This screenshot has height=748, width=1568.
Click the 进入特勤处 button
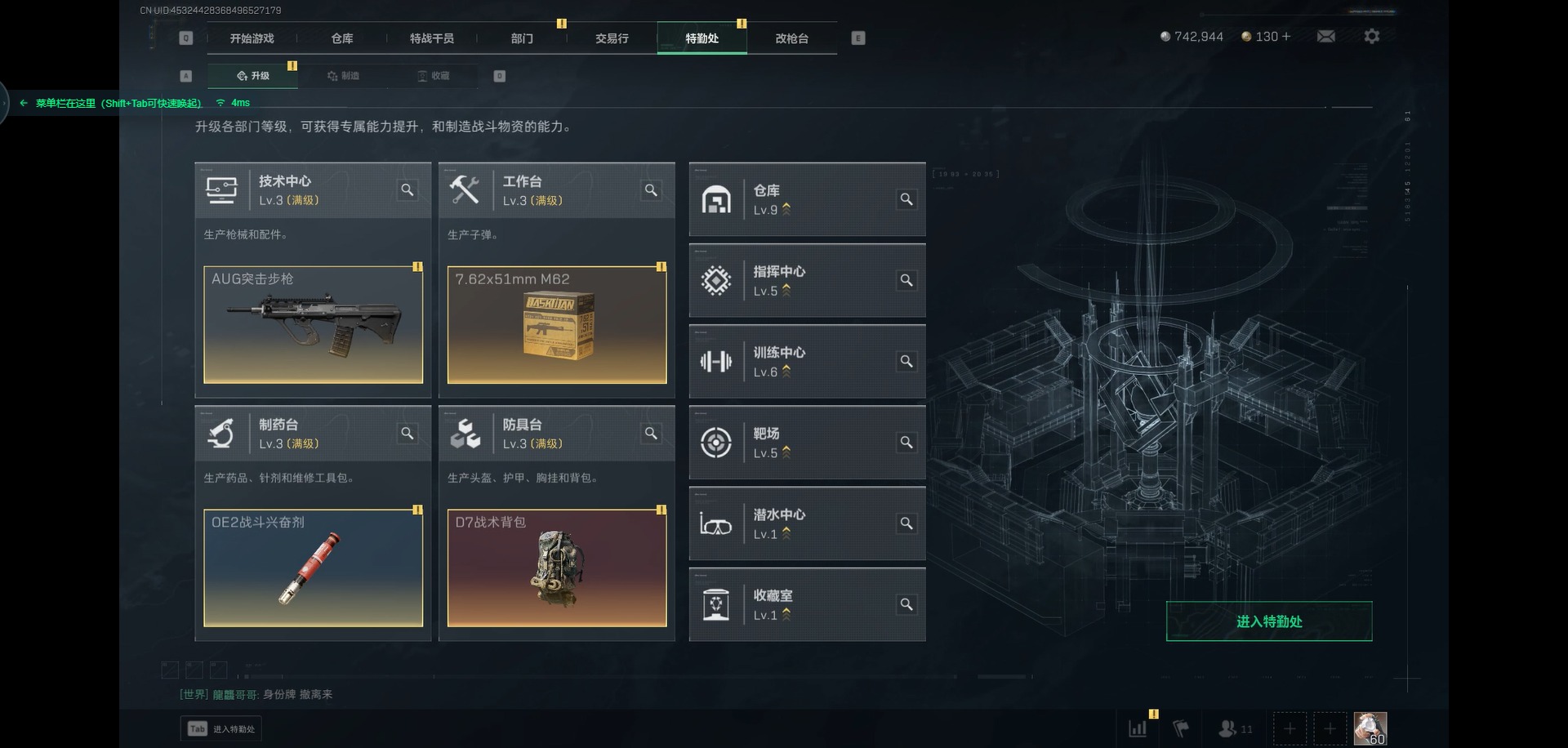pyautogui.click(x=1269, y=621)
